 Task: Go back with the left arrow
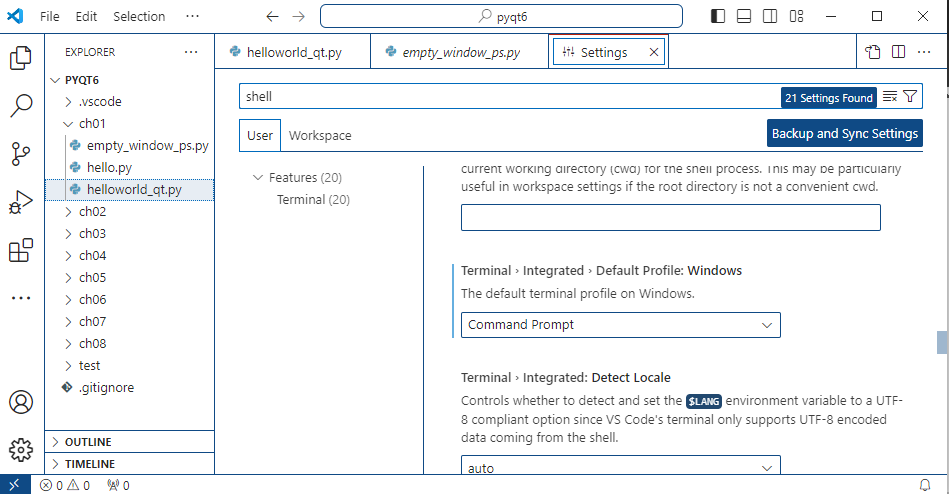[x=272, y=16]
